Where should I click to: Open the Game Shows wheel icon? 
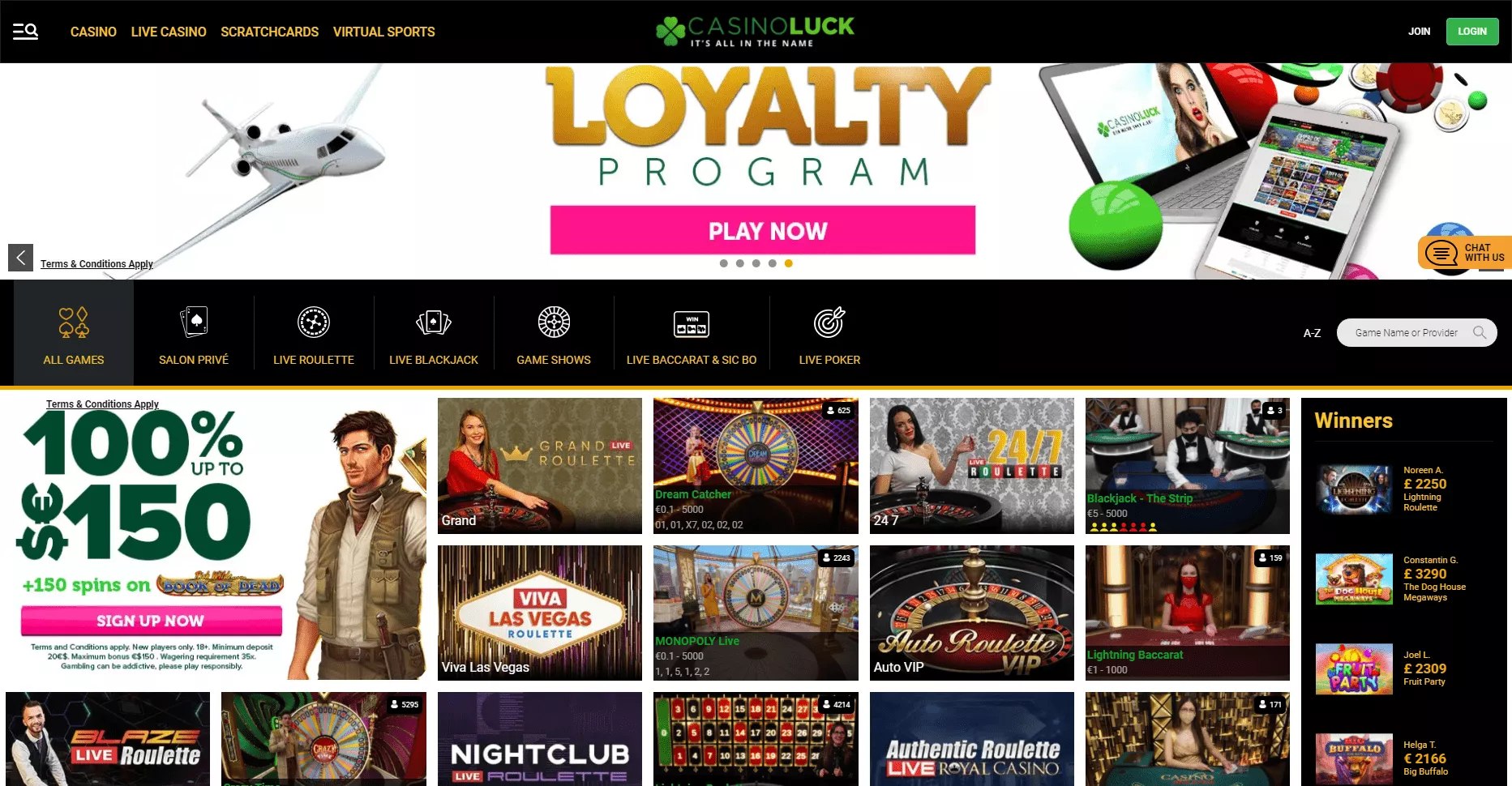coord(554,323)
